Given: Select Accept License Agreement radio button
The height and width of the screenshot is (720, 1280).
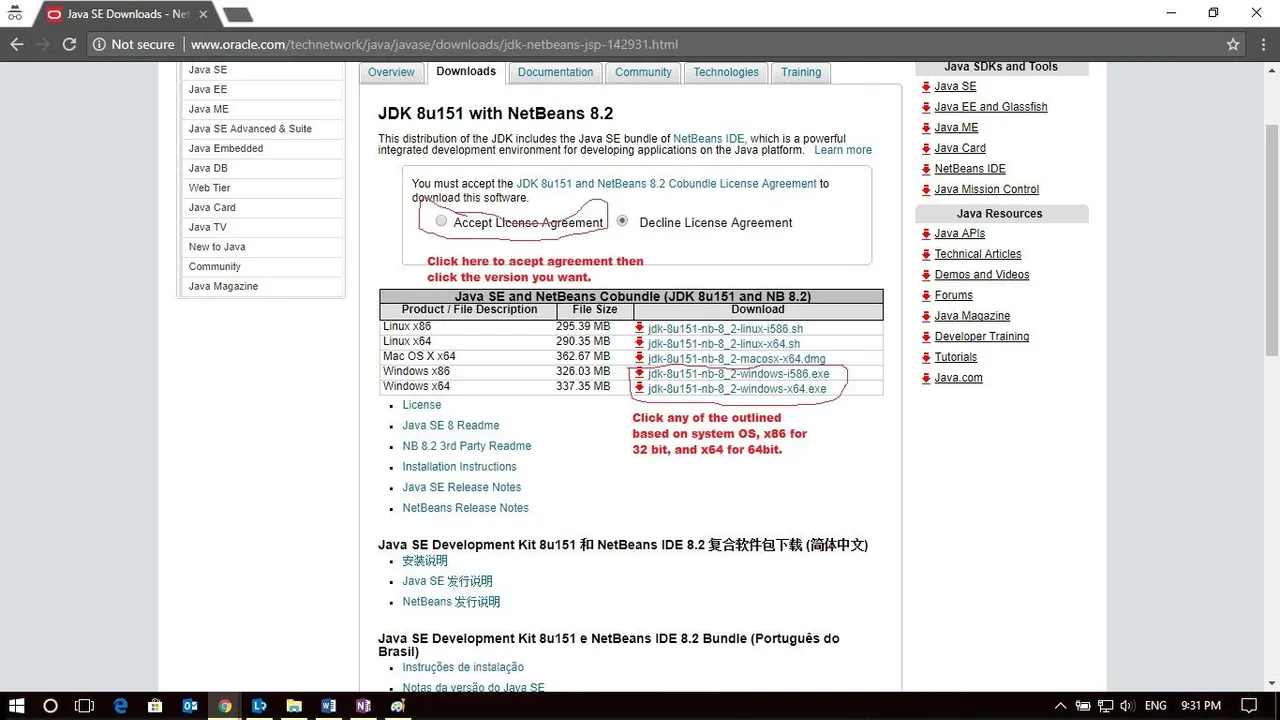Looking at the screenshot, I should click(x=441, y=221).
